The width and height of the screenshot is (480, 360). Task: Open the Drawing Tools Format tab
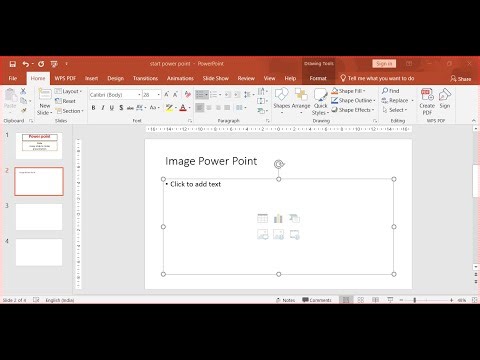[x=318, y=78]
